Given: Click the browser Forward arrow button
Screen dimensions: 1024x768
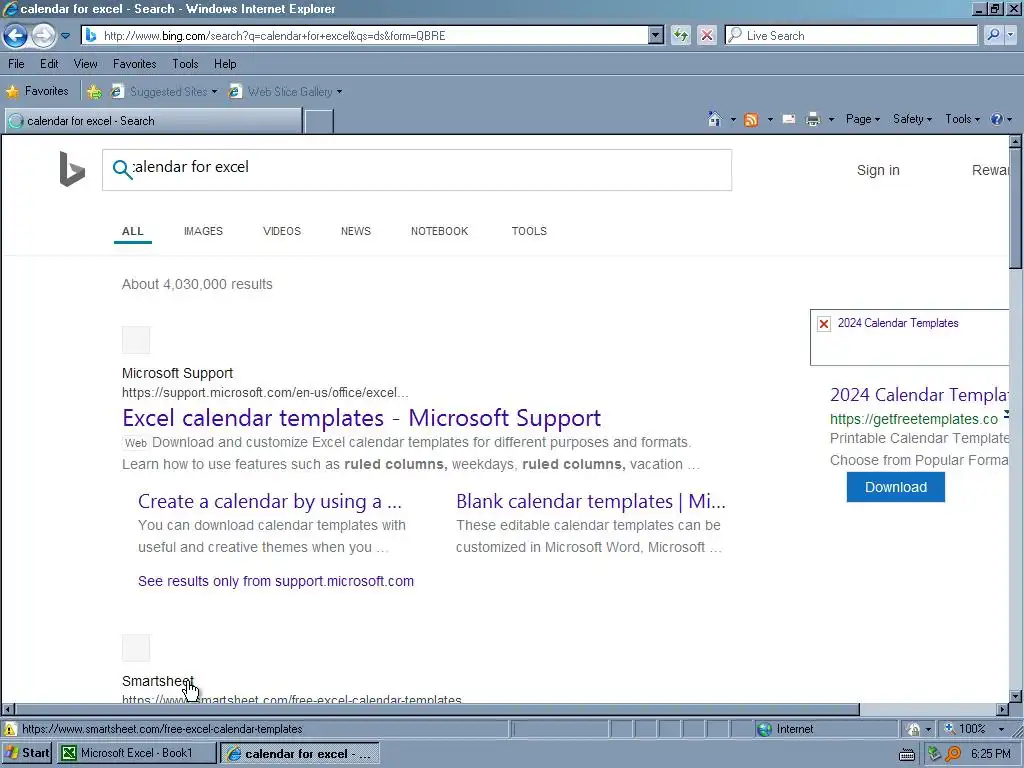Looking at the screenshot, I should [x=43, y=35].
